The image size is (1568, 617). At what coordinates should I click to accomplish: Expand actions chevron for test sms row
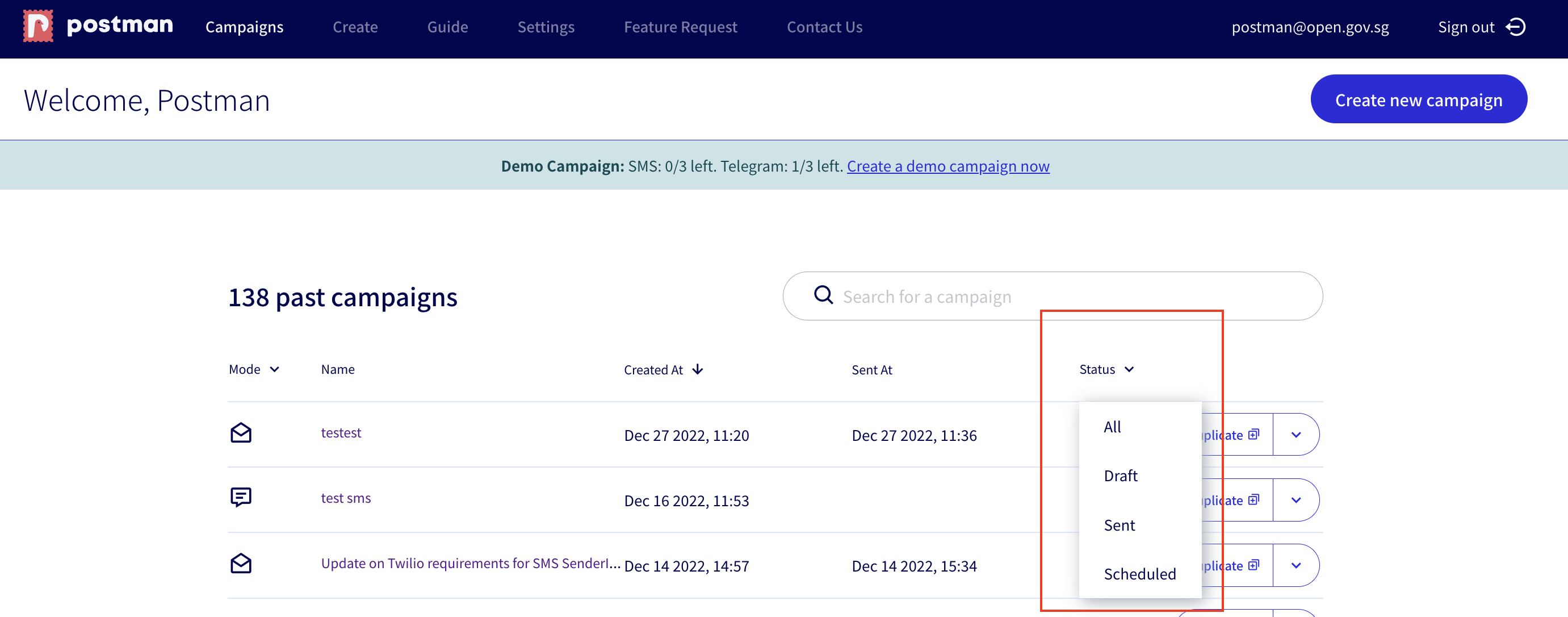[x=1296, y=500]
